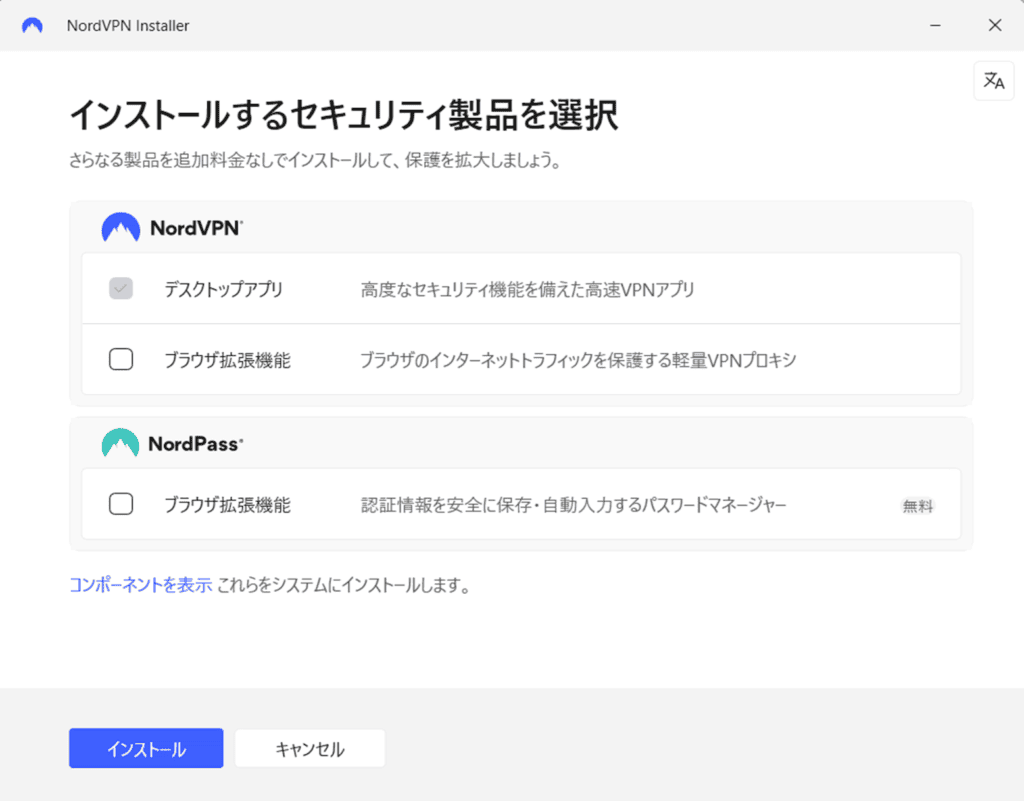Click the ブラウザ拡張機能 label under NordPass
This screenshot has height=801, width=1024.
pos(227,505)
